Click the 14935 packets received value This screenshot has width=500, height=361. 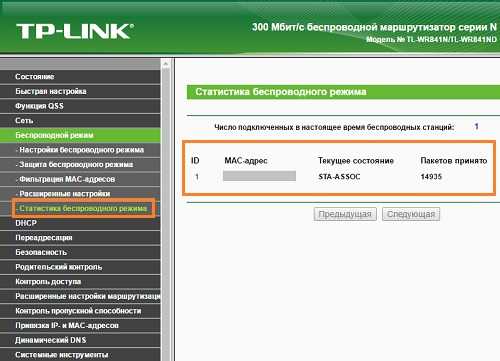tap(431, 177)
